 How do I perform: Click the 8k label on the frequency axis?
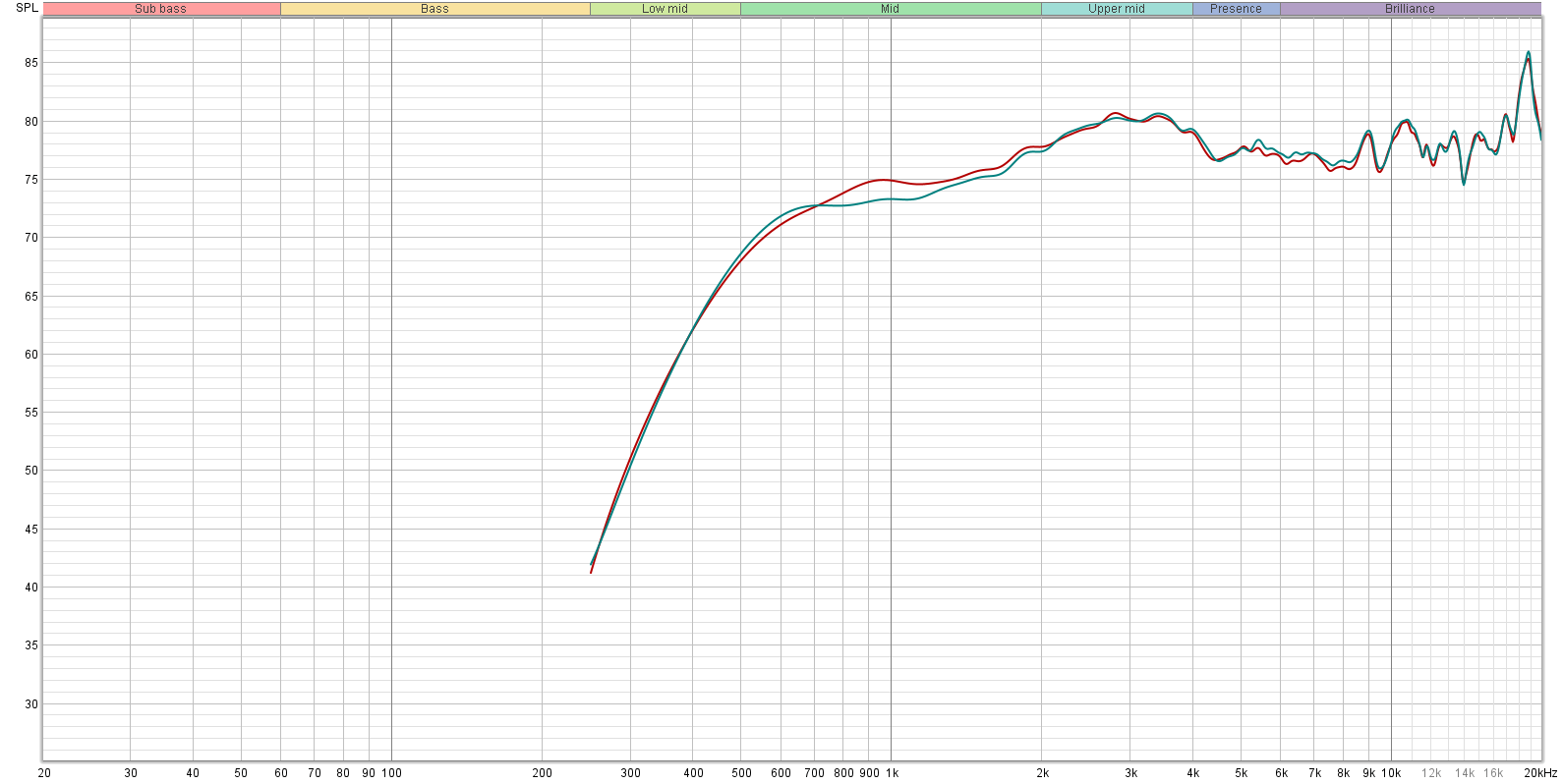[x=1343, y=773]
